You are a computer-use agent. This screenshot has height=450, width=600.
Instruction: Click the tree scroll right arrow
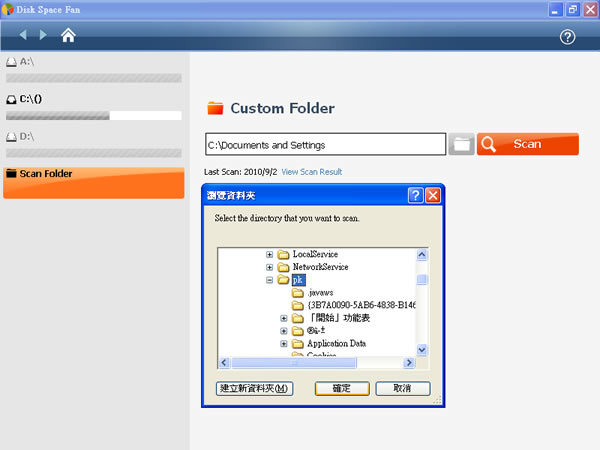(x=409, y=362)
